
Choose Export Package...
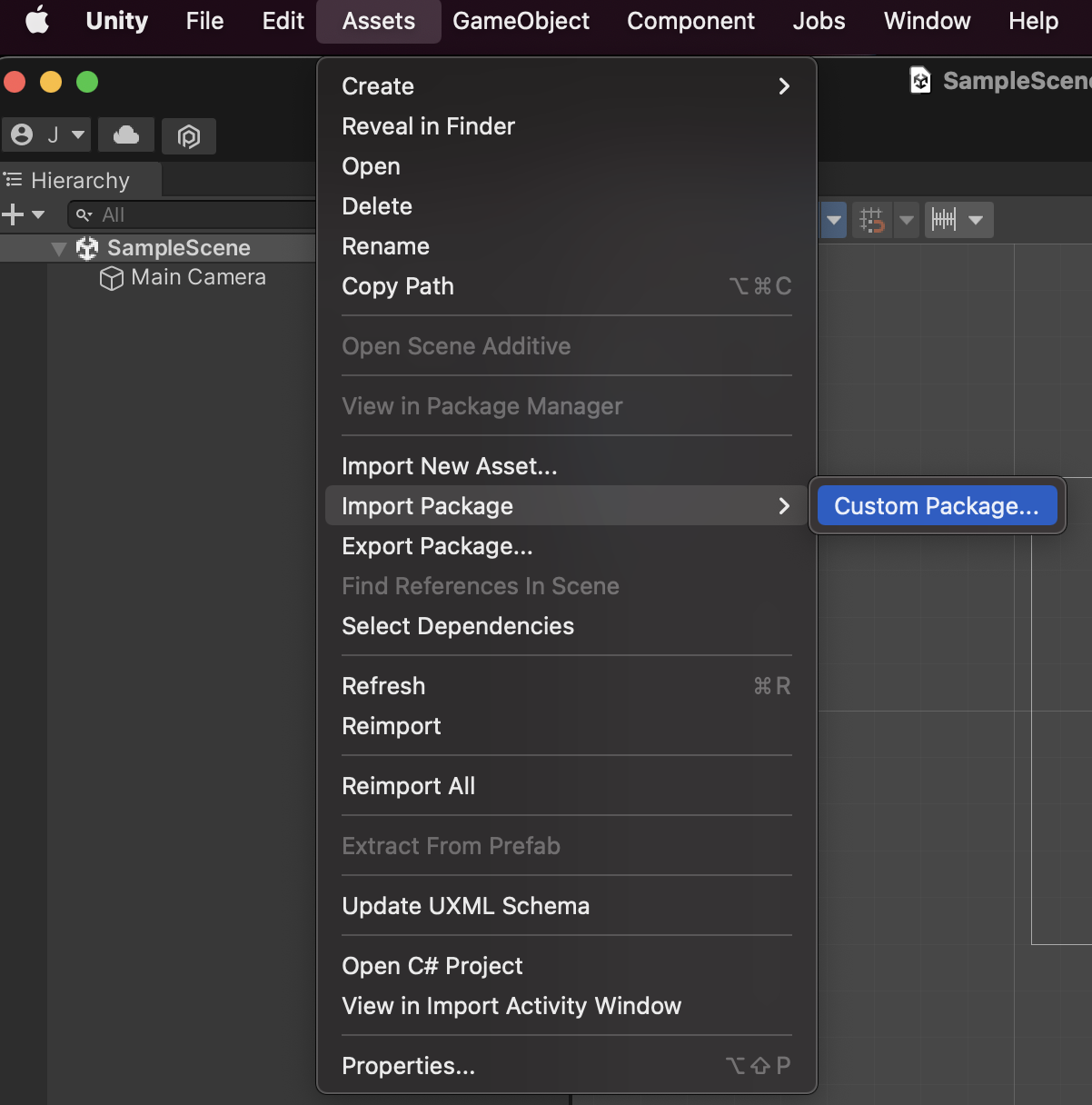[x=566, y=546]
